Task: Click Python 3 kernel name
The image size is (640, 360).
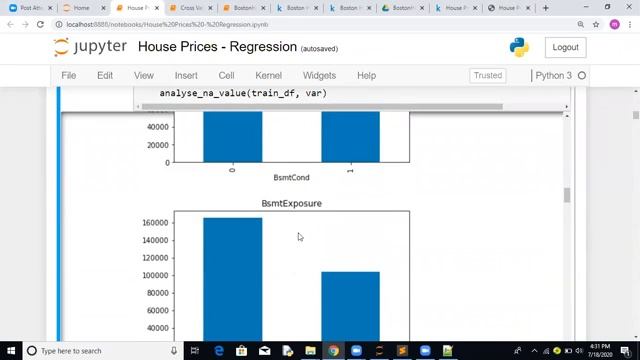Action: pos(553,76)
